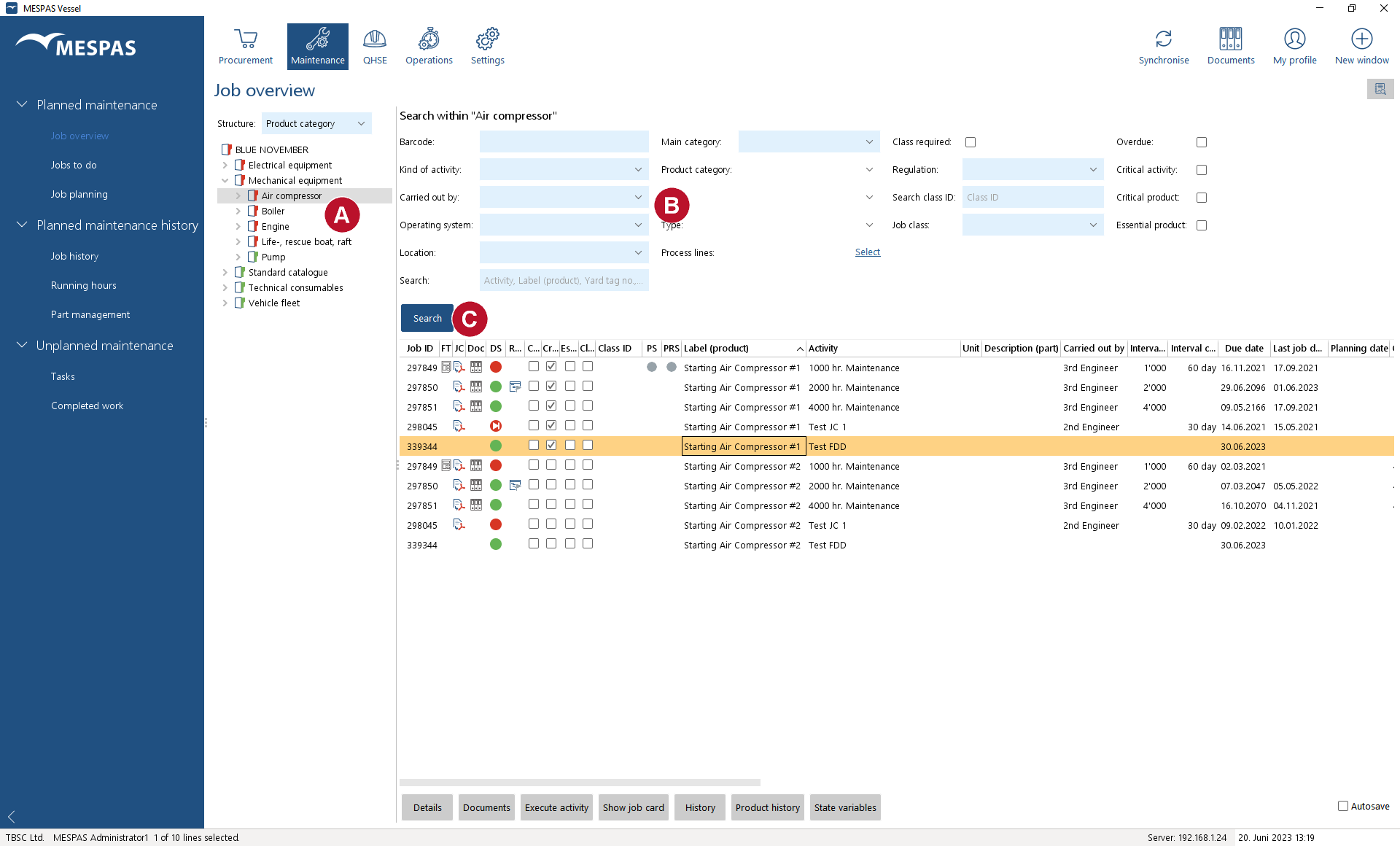Open Job planning in the sidebar
The width and height of the screenshot is (1400, 846).
pos(79,194)
